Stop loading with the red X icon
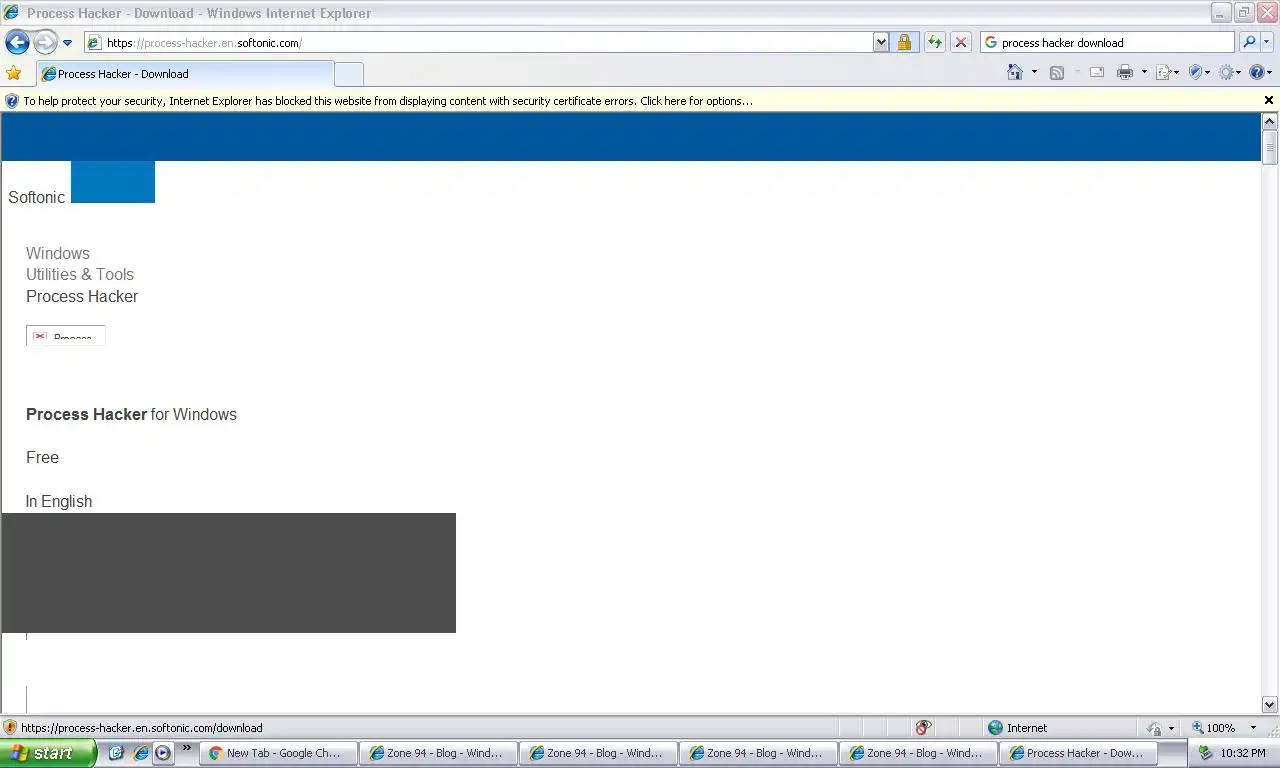The image size is (1280, 768). 961,42
